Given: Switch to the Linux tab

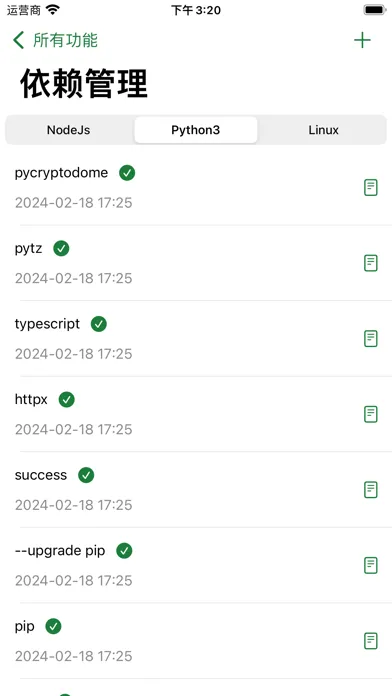Looking at the screenshot, I should pos(324,130).
